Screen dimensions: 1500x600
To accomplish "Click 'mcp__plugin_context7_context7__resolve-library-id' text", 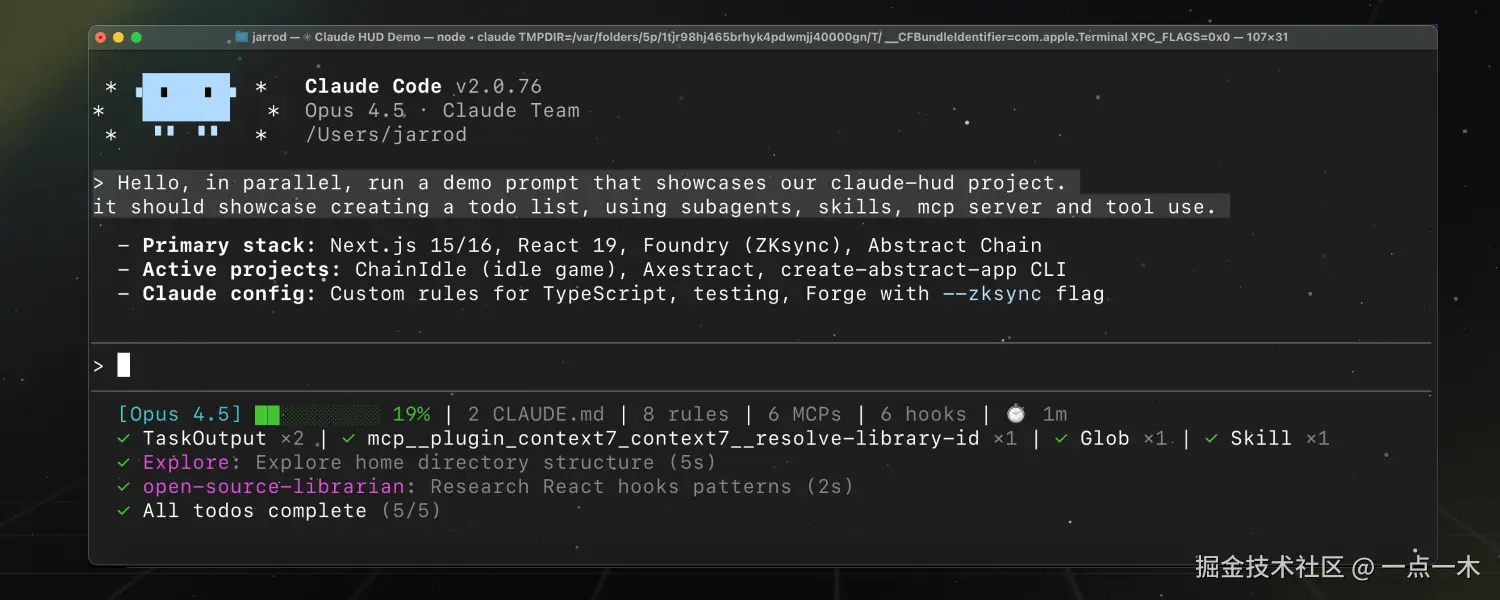I will click(x=673, y=439).
